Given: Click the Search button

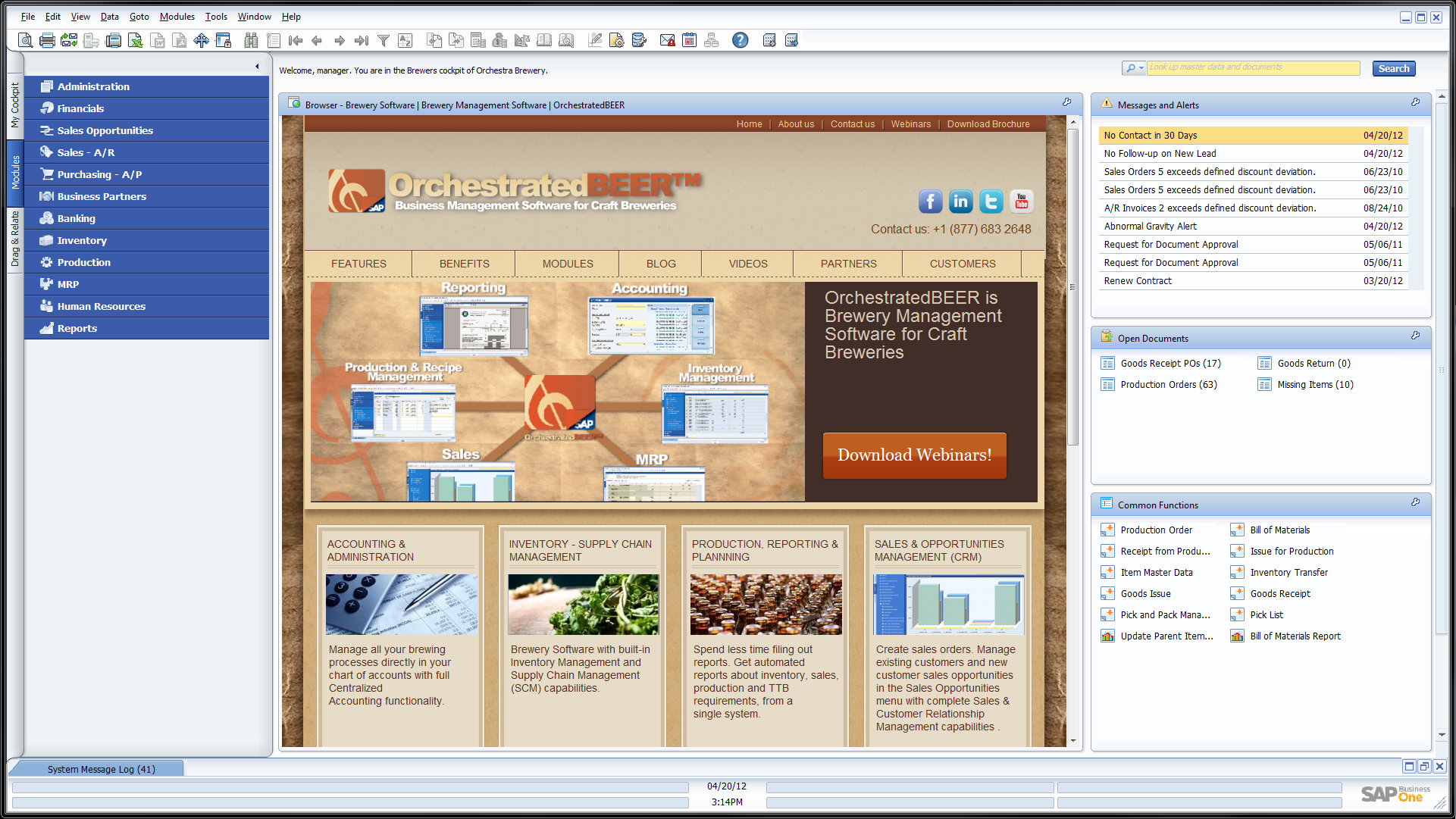Looking at the screenshot, I should point(1393,68).
